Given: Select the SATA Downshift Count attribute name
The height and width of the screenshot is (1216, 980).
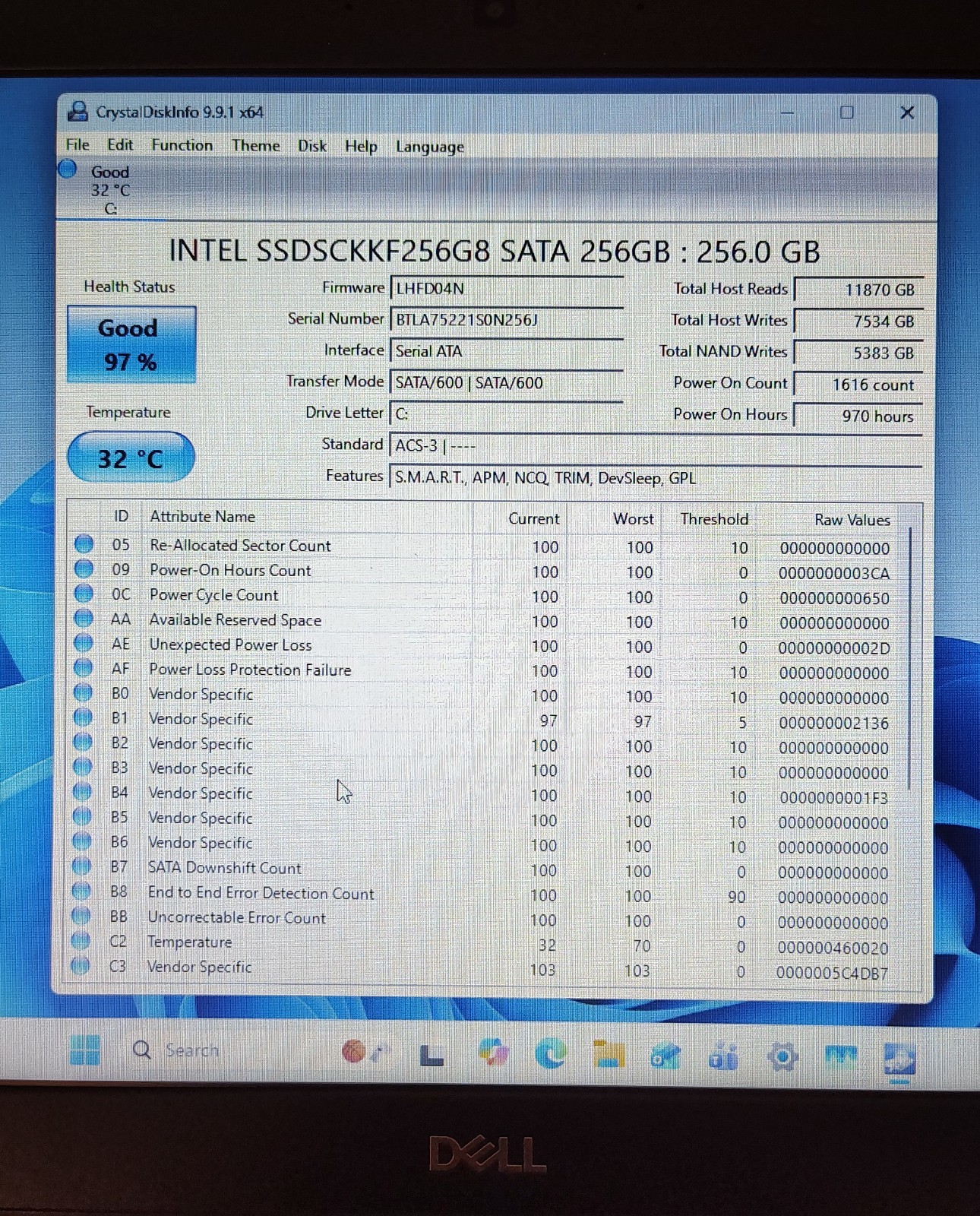Looking at the screenshot, I should (224, 868).
